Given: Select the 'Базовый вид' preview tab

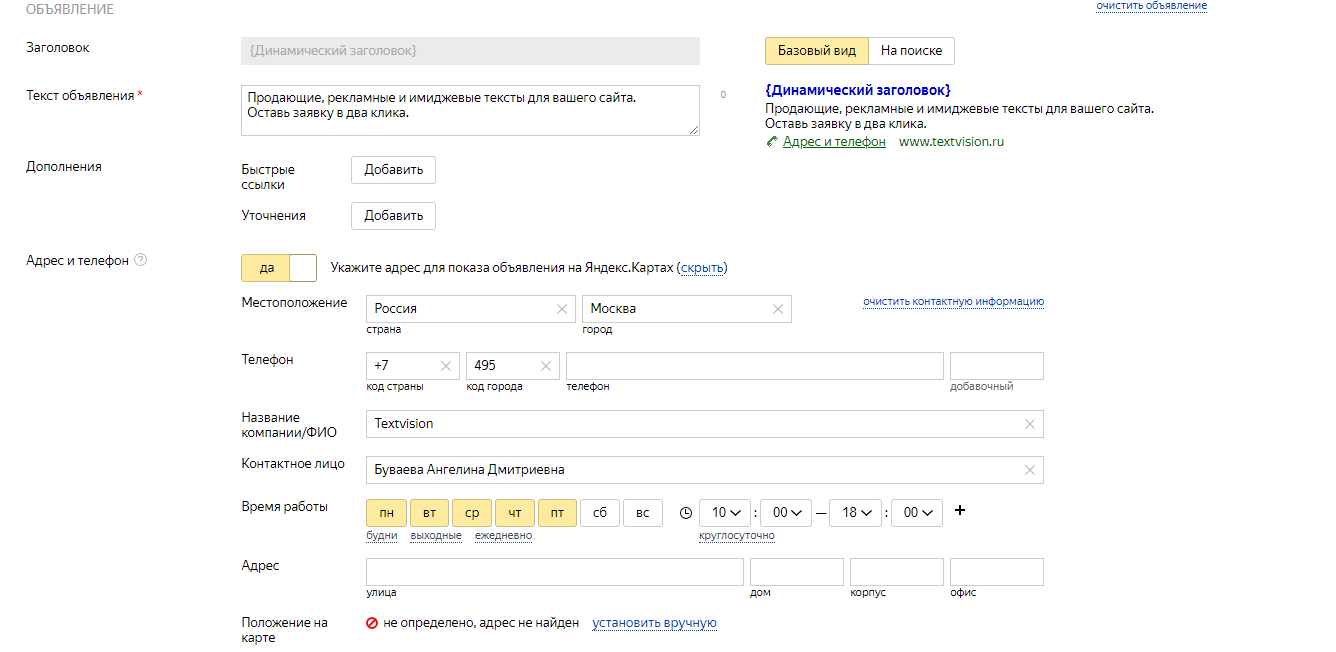Looking at the screenshot, I should pos(816,51).
